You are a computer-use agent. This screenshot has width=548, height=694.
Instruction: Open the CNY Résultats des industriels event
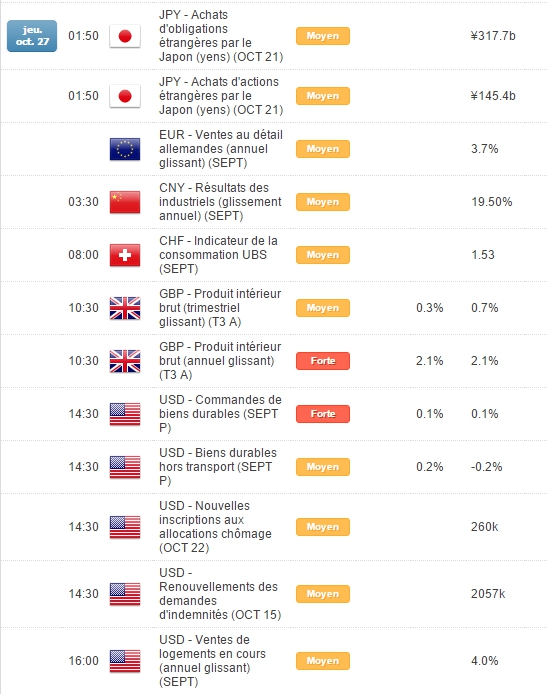tap(220, 202)
